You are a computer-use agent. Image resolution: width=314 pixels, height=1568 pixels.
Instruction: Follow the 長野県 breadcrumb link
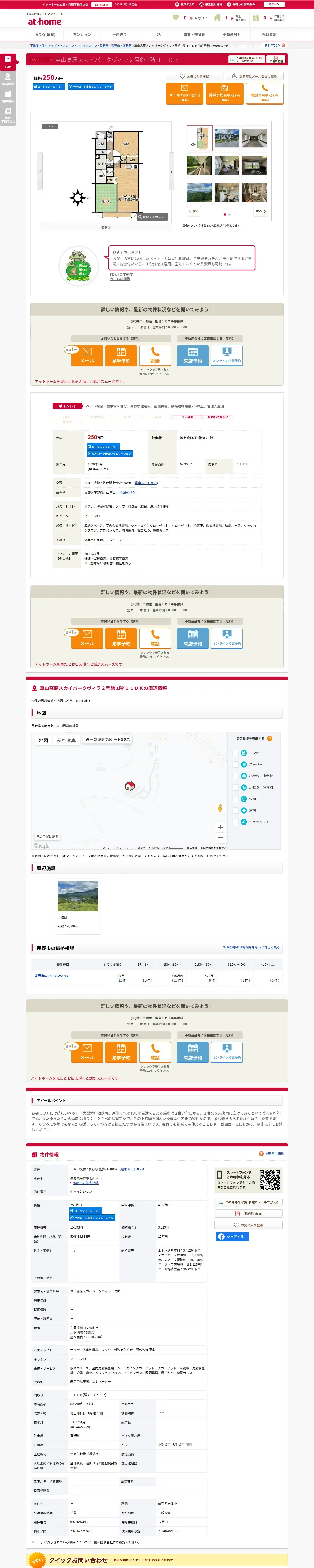click(x=104, y=46)
